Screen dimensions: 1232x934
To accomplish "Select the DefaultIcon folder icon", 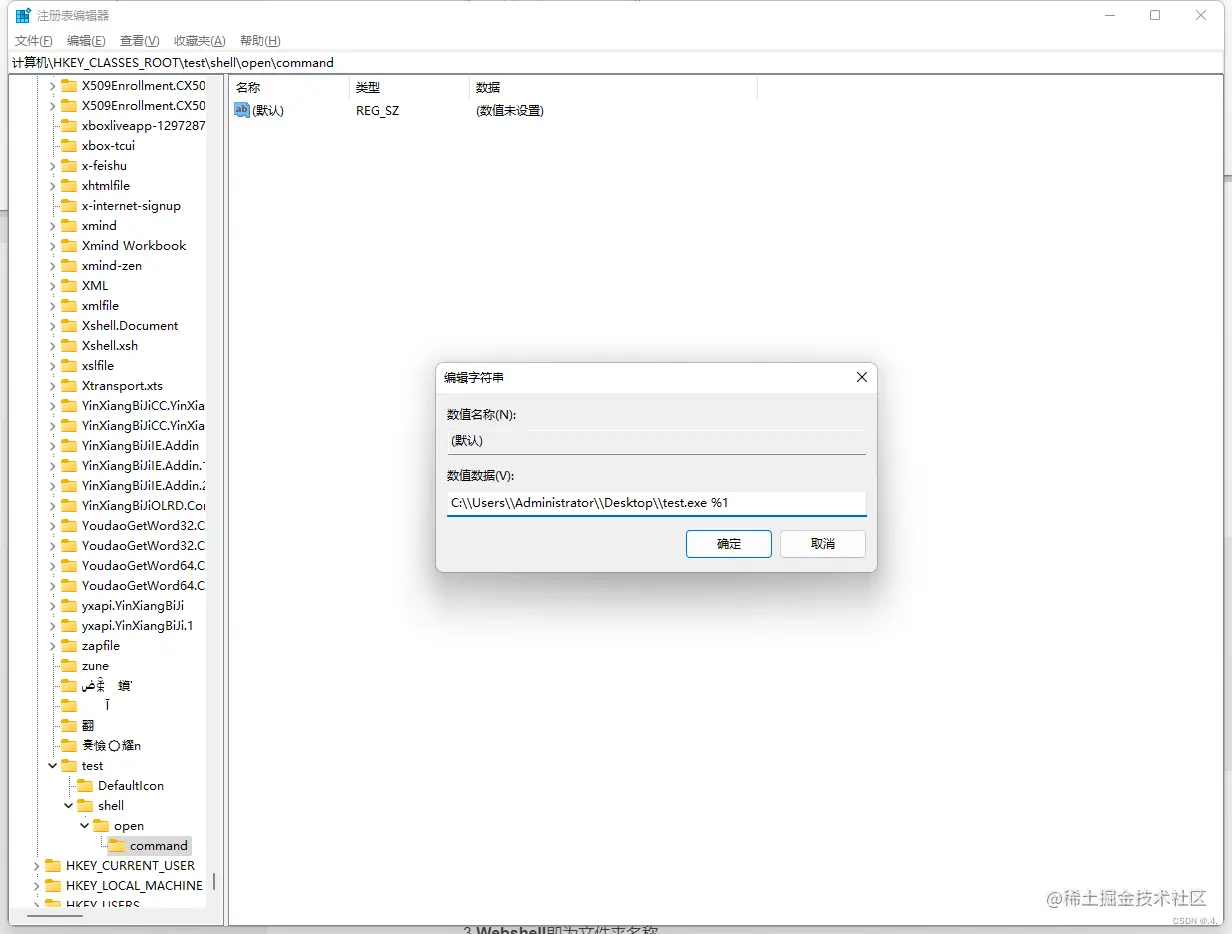I will click(x=85, y=786).
